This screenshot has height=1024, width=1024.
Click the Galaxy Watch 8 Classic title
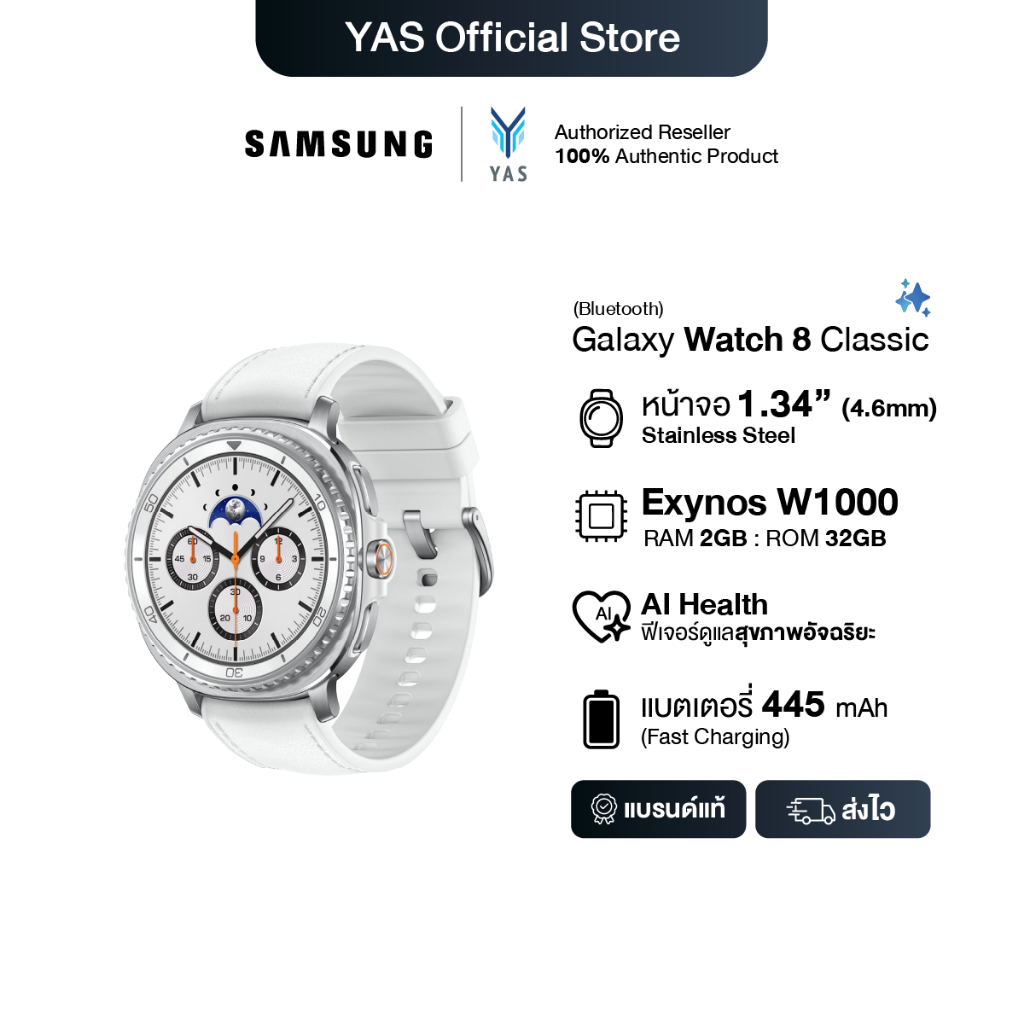(x=750, y=340)
